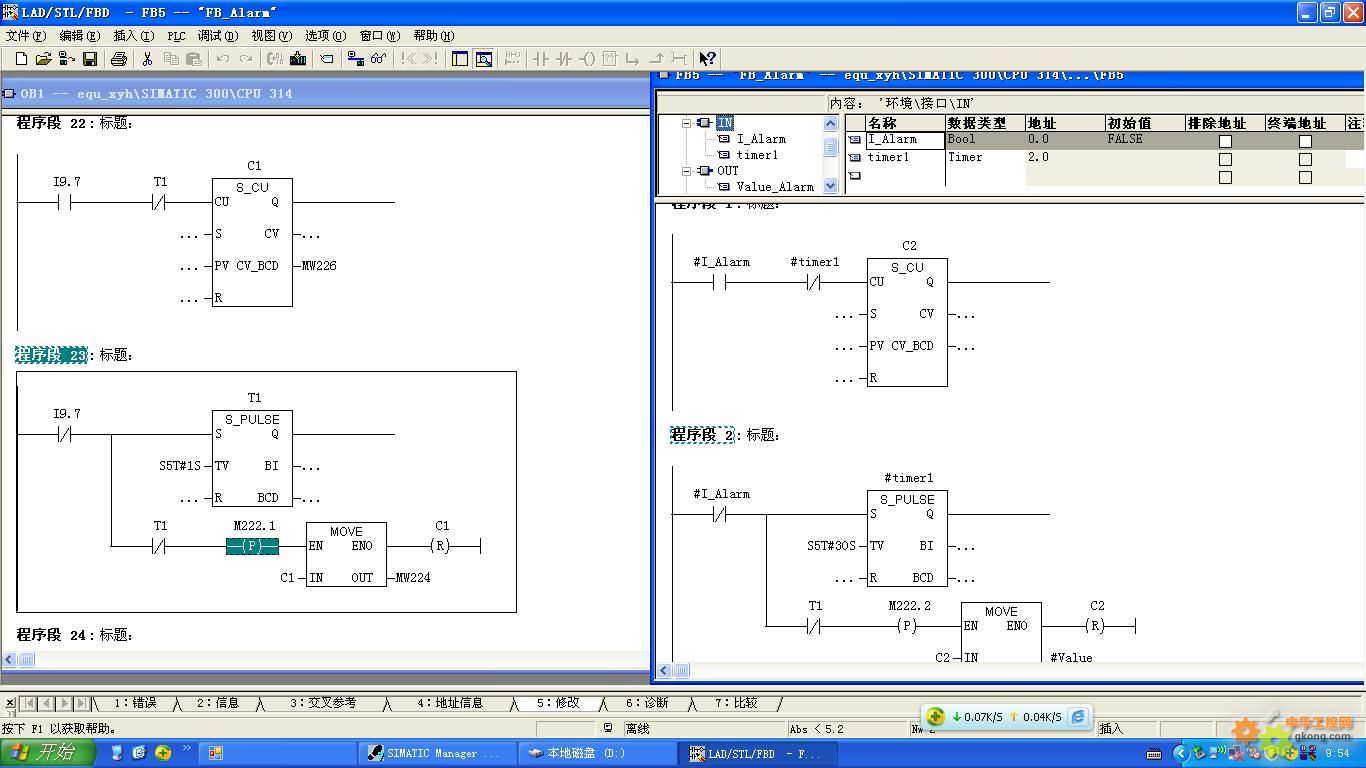Screen dimensions: 1366x768
Task: Switch to the 4: 地址信息 tab
Action: 449,703
